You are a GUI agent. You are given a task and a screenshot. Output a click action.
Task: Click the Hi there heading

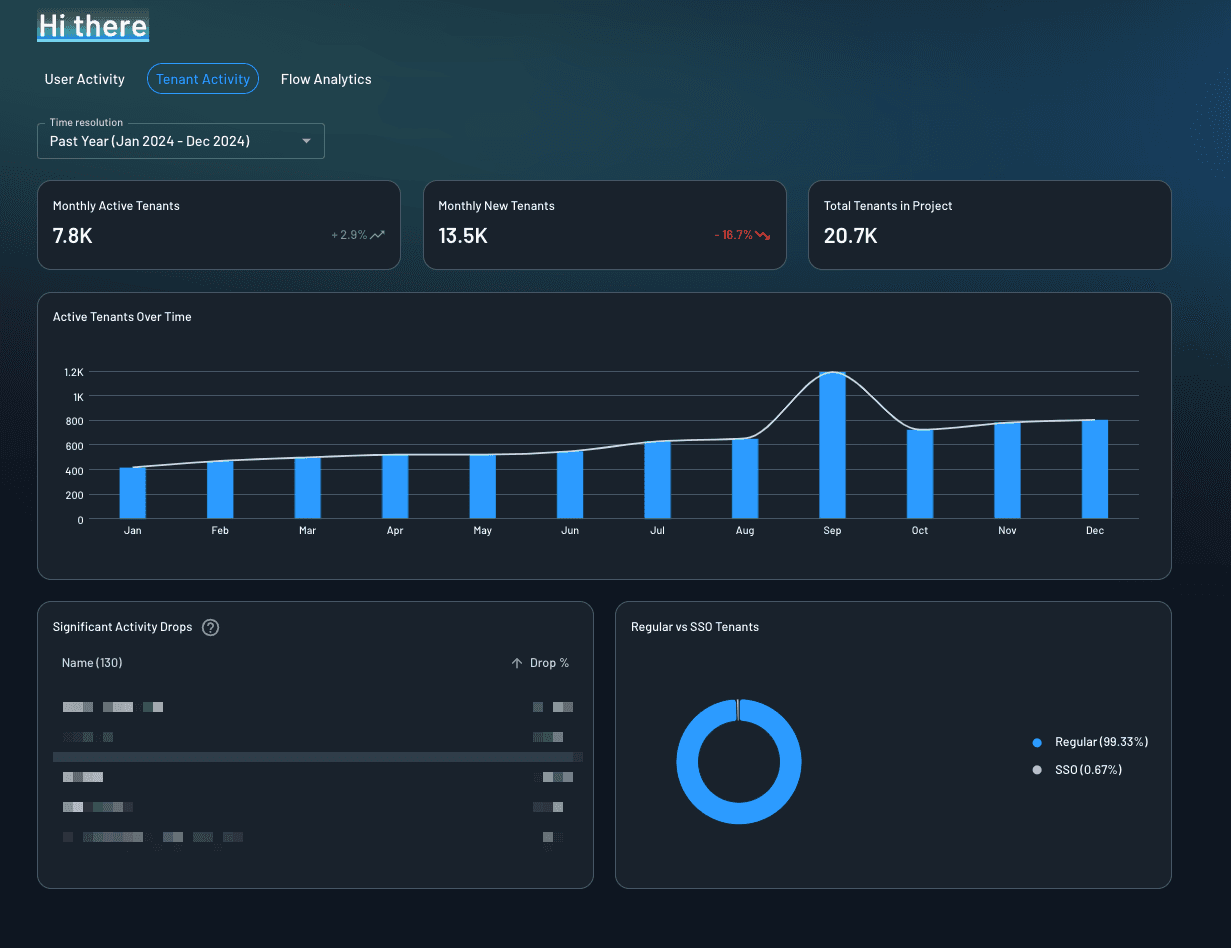(92, 26)
